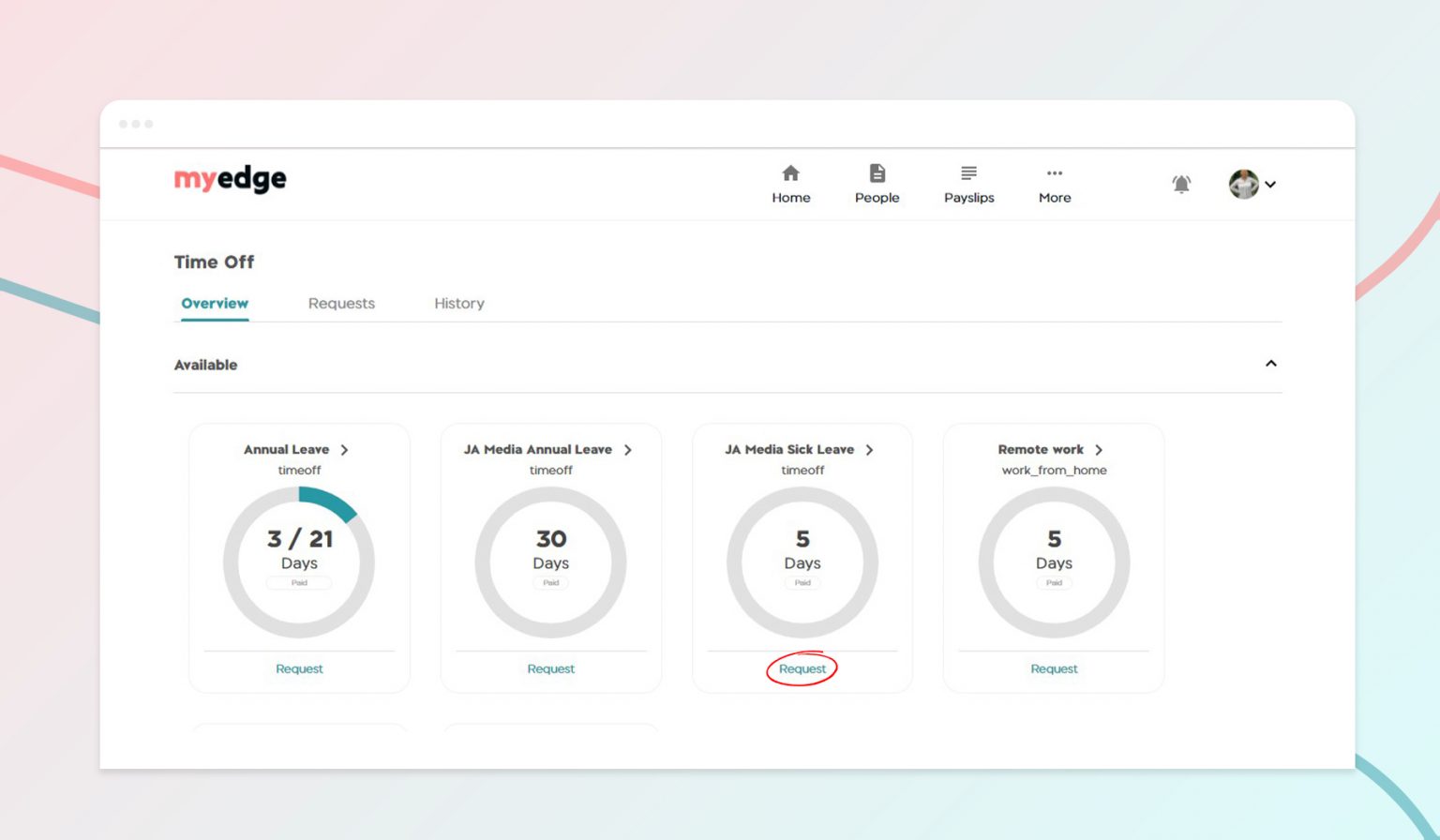Expand the Remote work card chevron
The width and height of the screenshot is (1440, 840).
(x=1099, y=450)
